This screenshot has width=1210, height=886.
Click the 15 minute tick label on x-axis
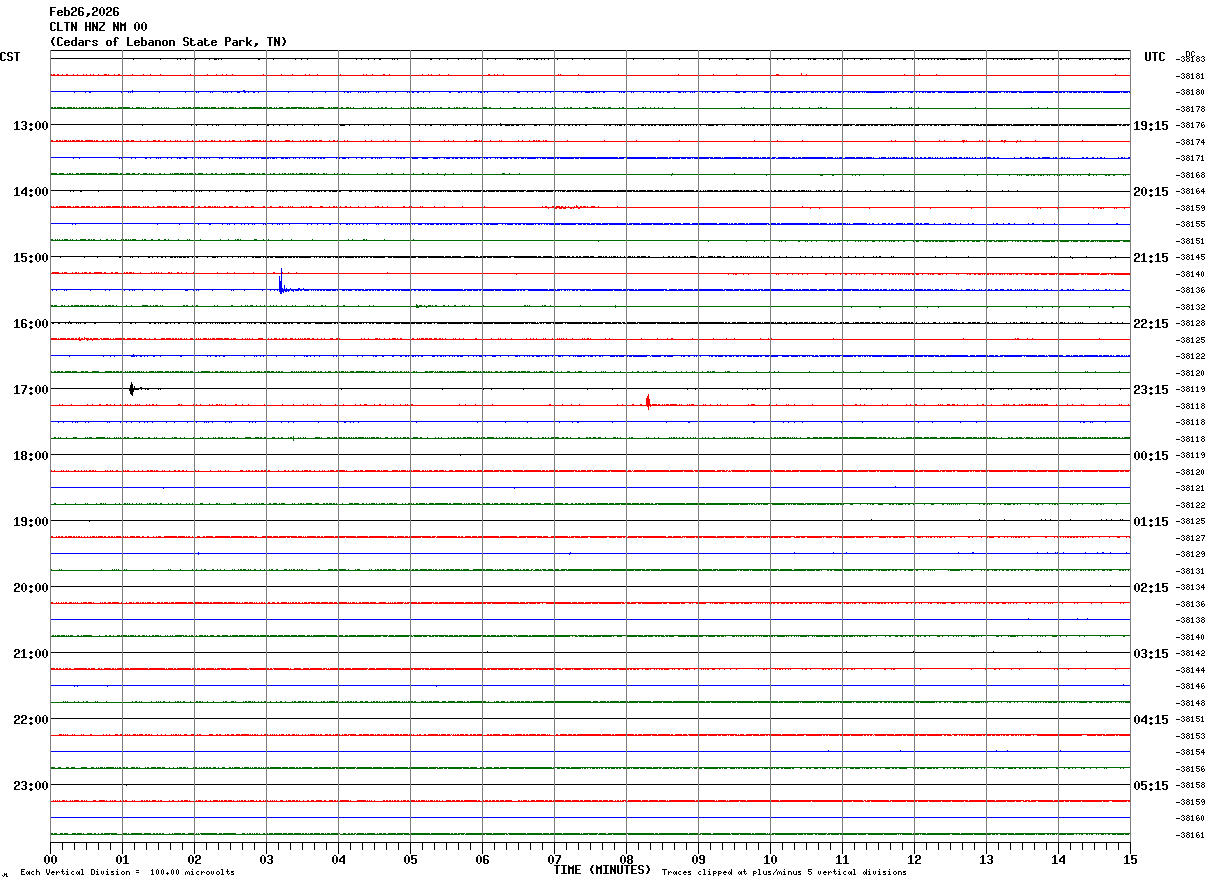(1129, 859)
